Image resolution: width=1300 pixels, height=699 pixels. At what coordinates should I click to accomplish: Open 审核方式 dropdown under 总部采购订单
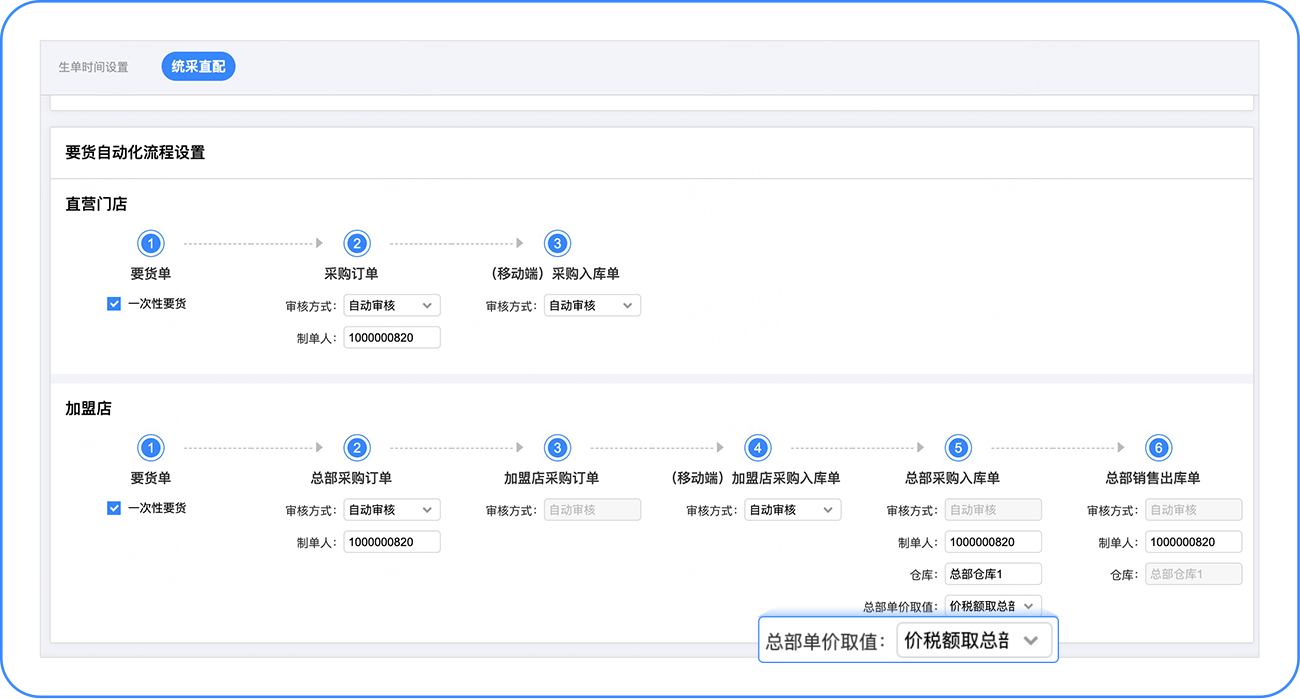tap(391, 510)
